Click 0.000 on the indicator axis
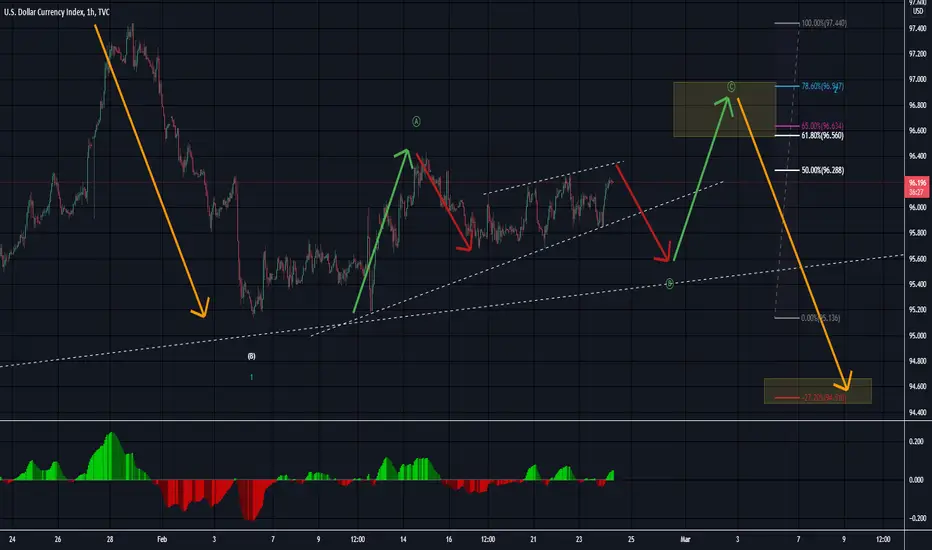The height and width of the screenshot is (550, 932). [917, 480]
